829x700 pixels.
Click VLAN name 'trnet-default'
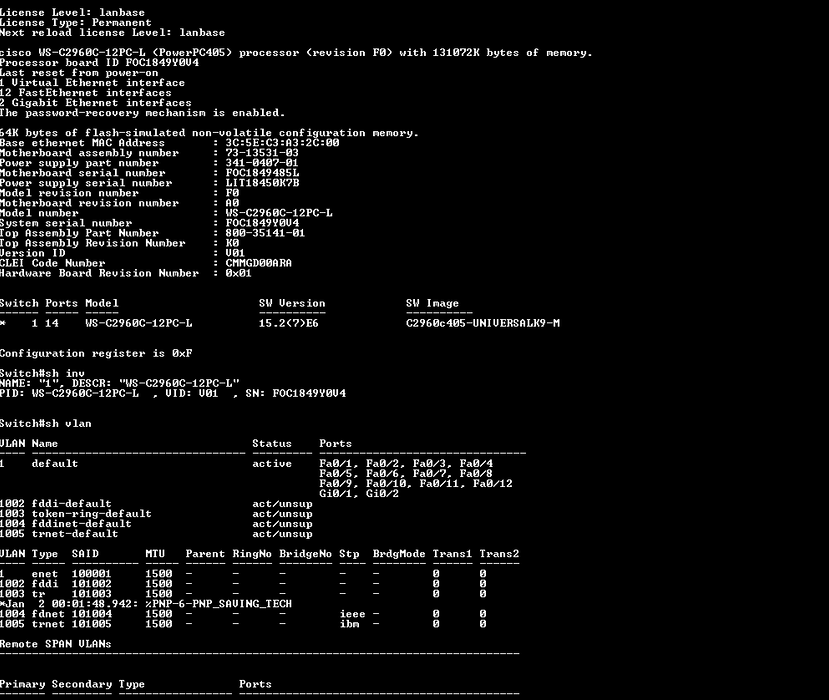pyautogui.click(x=75, y=534)
